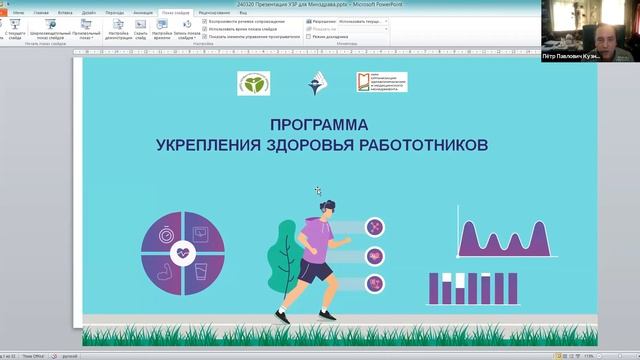Image resolution: width=640 pixels, height=360 pixels.
Task: Click the zoom out minus button
Action: 599,356
